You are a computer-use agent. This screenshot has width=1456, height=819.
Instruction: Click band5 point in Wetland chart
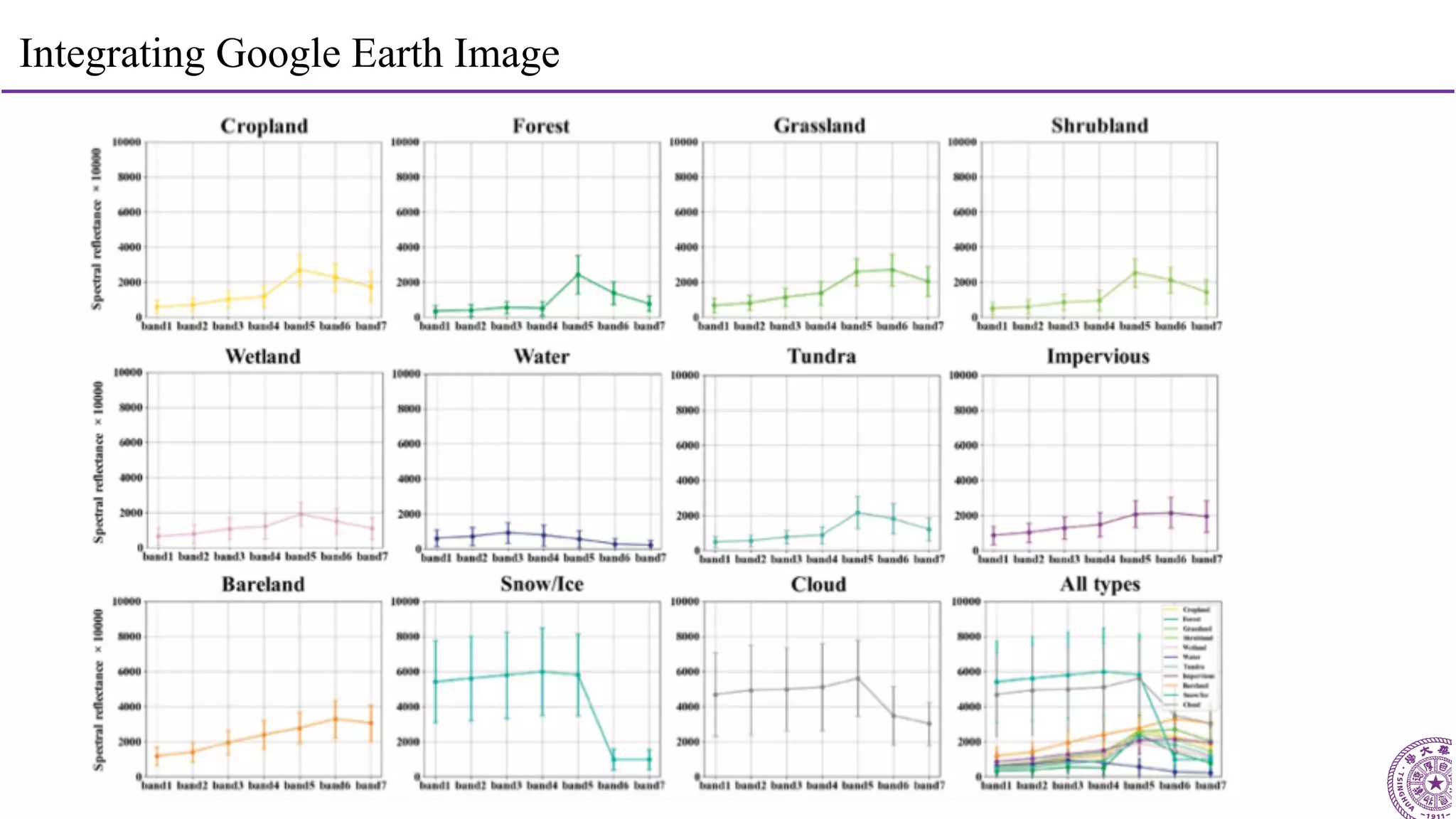301,514
